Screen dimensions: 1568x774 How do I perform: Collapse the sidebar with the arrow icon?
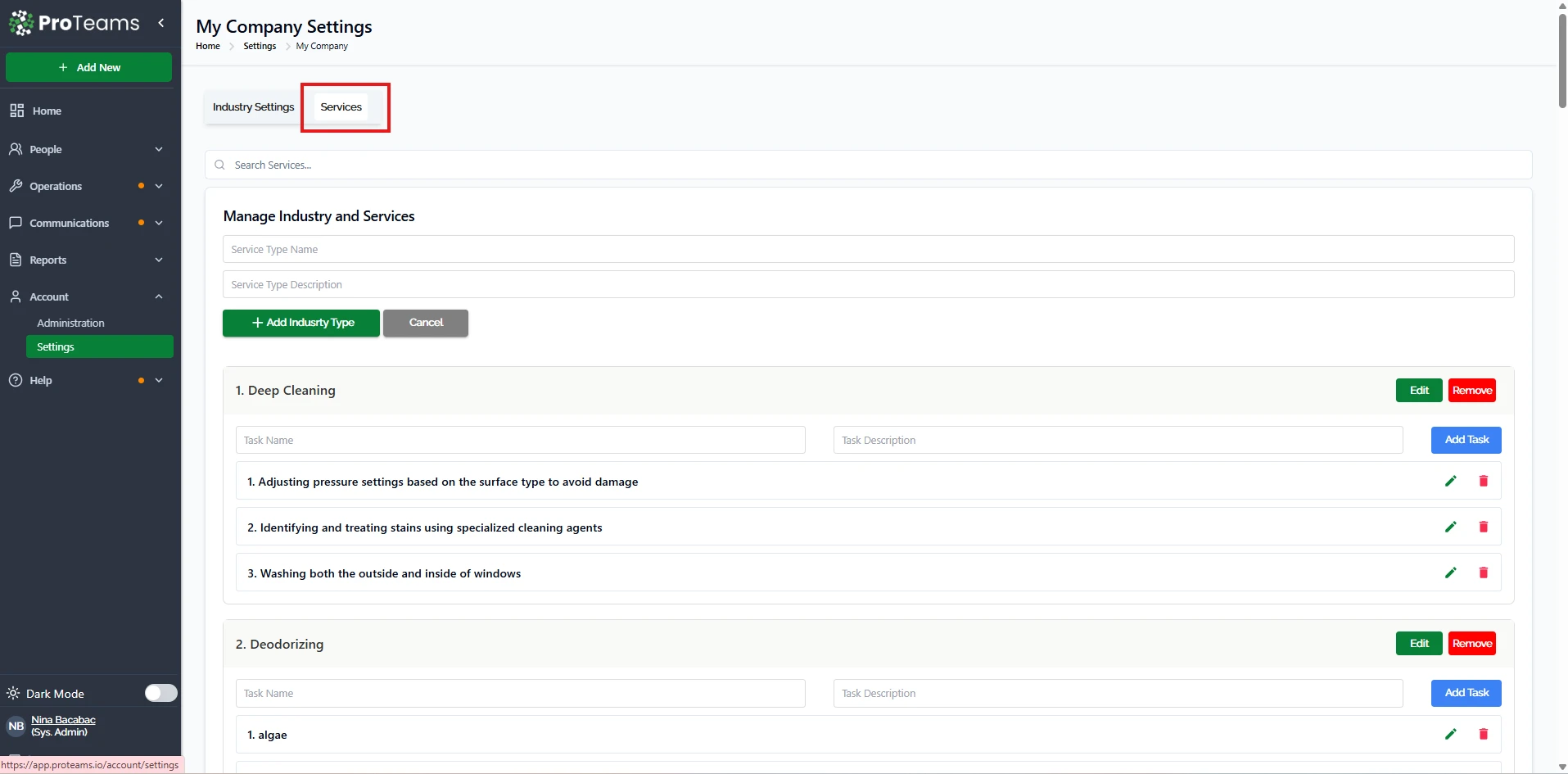tap(161, 23)
